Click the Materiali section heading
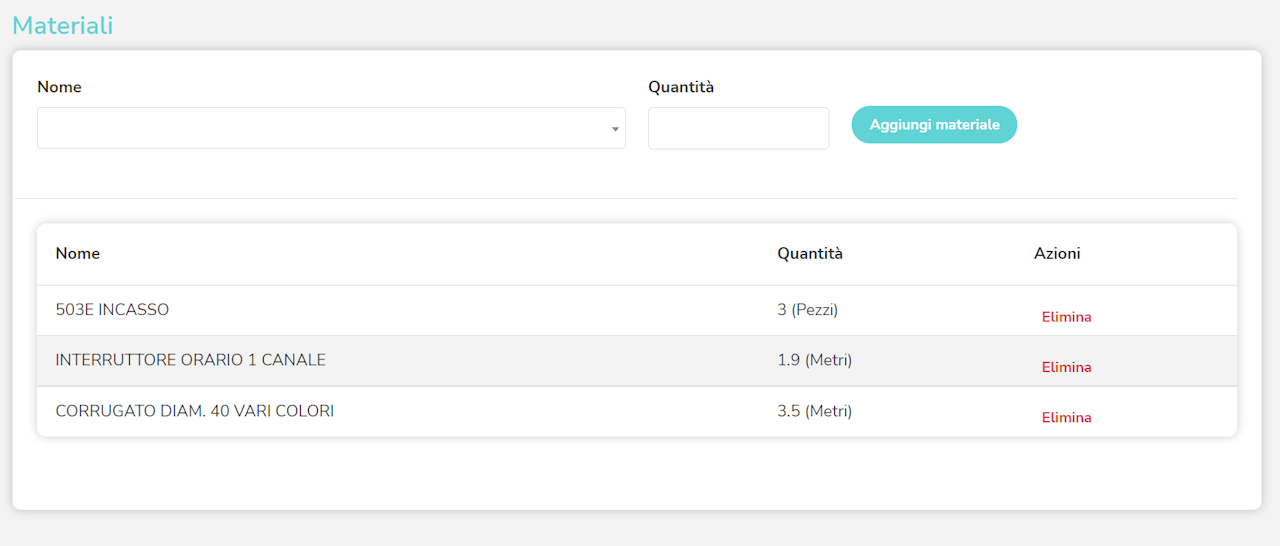Viewport: 1280px width, 546px height. [x=62, y=26]
